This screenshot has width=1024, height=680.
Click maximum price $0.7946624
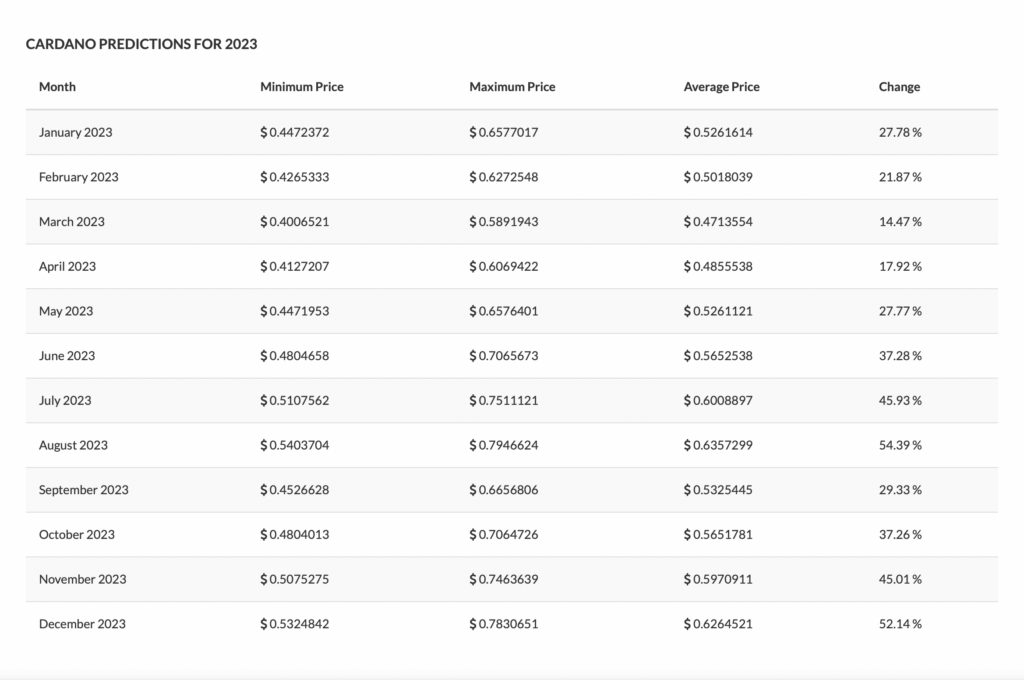click(x=504, y=445)
